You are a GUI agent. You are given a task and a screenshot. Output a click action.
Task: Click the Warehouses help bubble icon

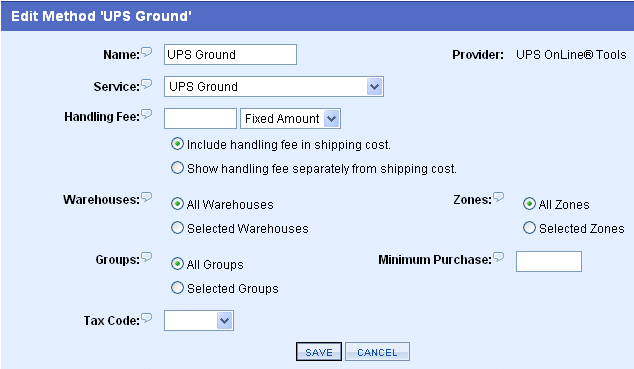coord(146,197)
